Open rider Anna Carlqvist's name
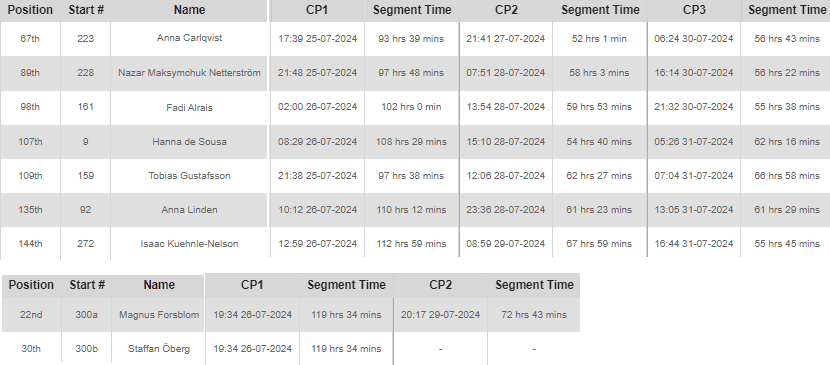Viewport: 830px width, 365px height. click(x=190, y=38)
